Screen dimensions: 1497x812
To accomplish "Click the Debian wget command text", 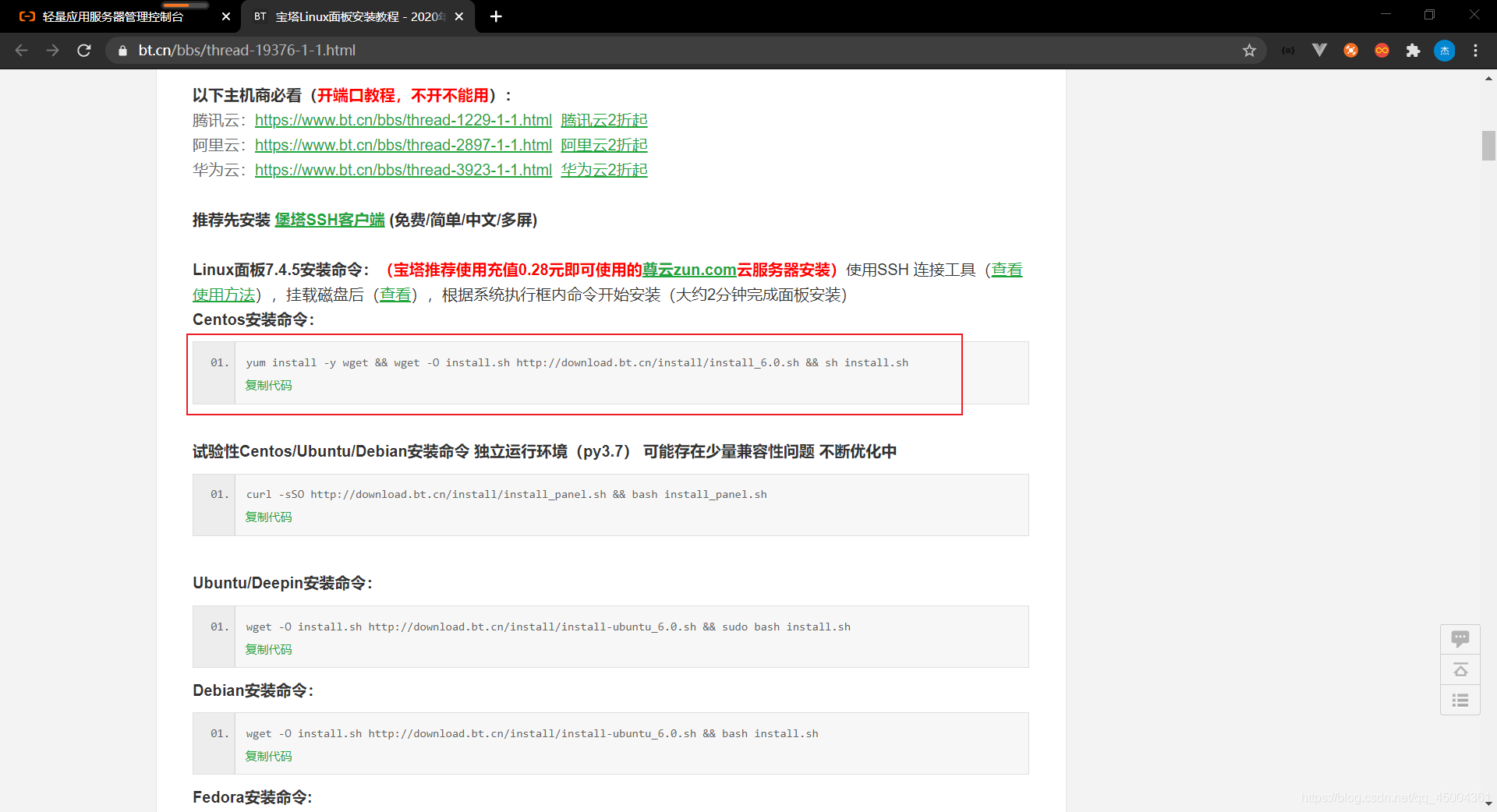I will (533, 733).
